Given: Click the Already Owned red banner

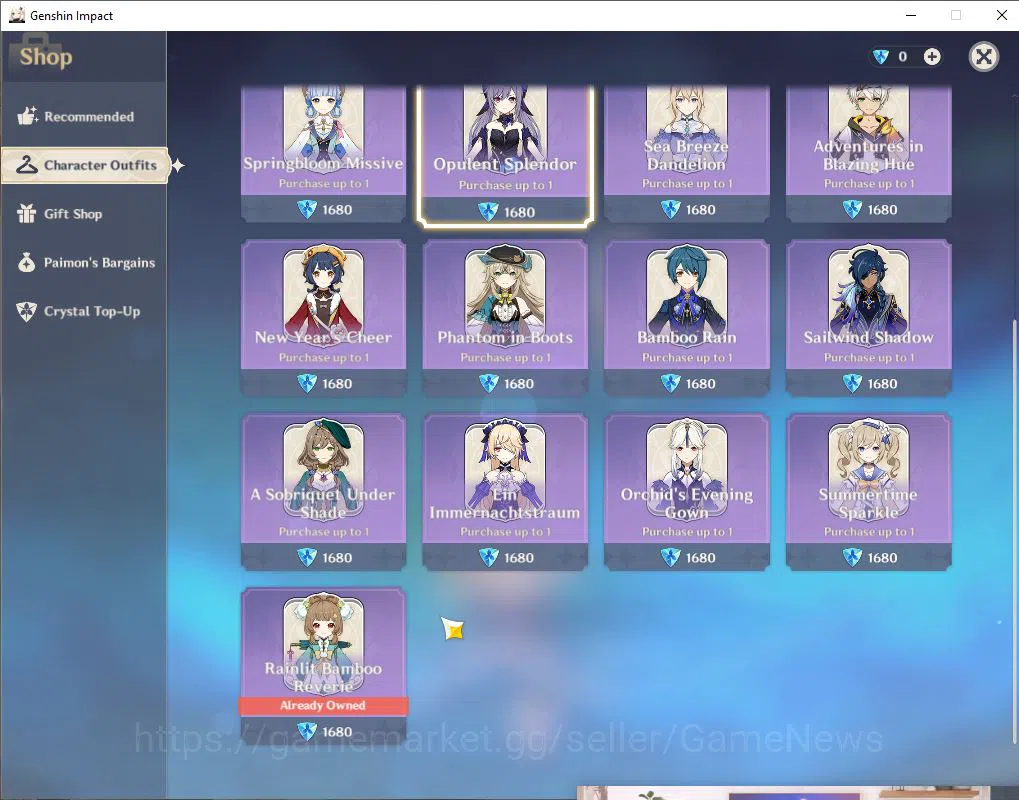Looking at the screenshot, I should (x=324, y=706).
